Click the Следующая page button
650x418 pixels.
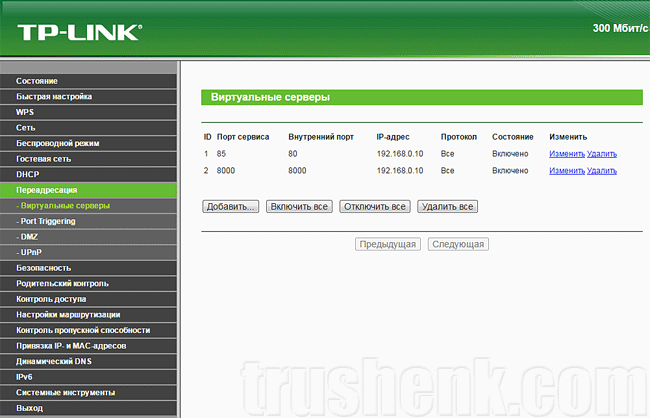pos(458,244)
